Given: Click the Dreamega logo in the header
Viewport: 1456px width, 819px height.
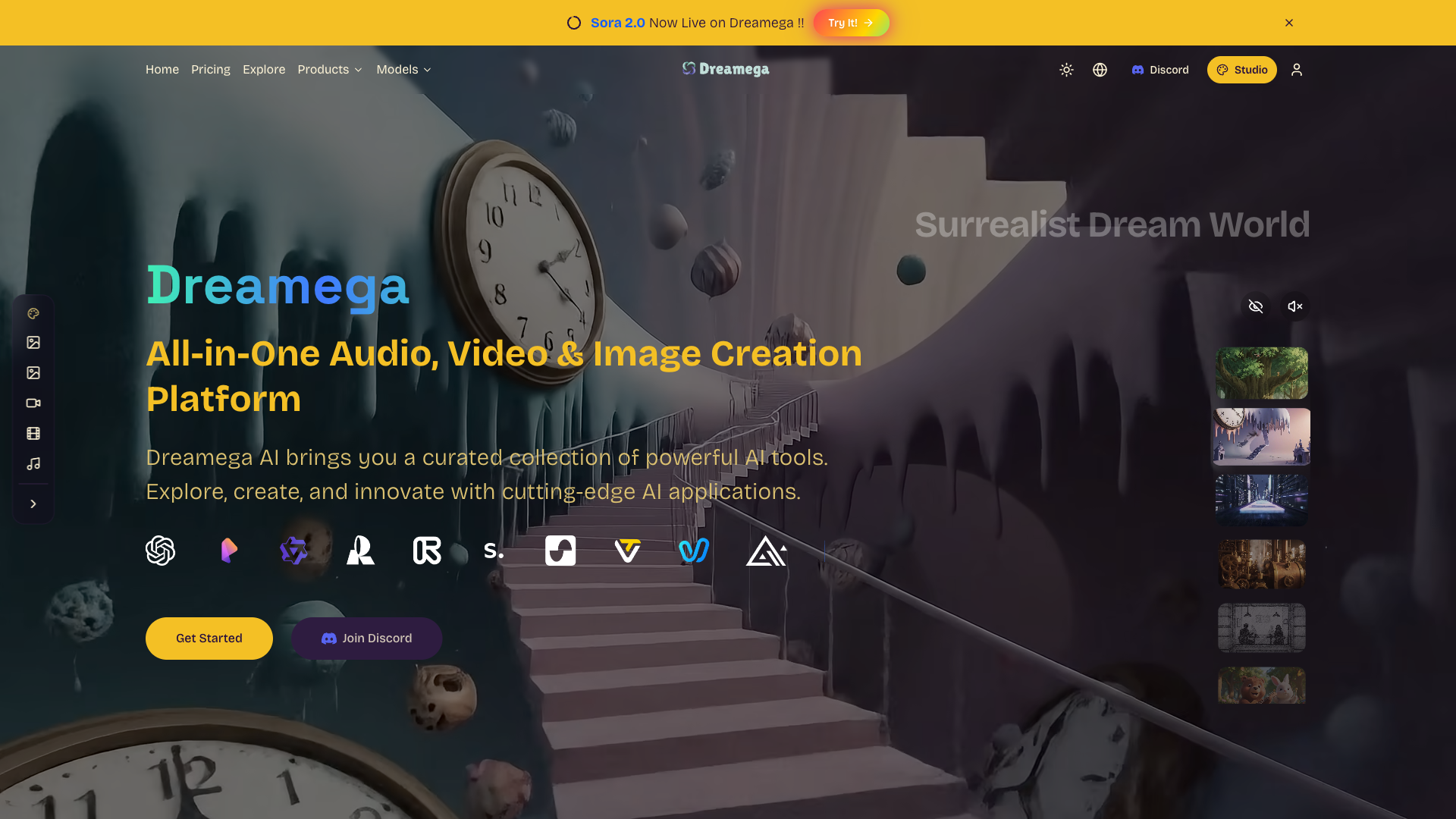Looking at the screenshot, I should point(726,69).
